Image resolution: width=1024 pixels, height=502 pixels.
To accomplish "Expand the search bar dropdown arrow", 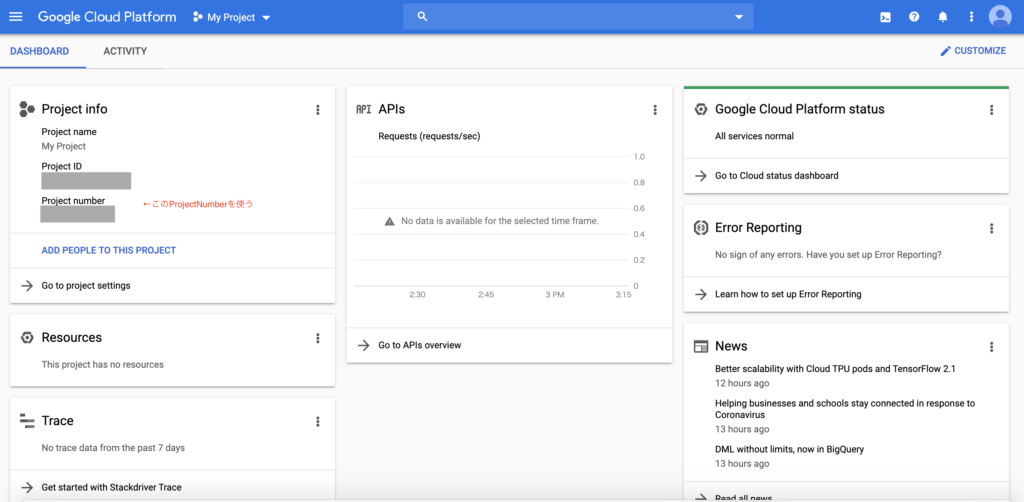I will [739, 18].
